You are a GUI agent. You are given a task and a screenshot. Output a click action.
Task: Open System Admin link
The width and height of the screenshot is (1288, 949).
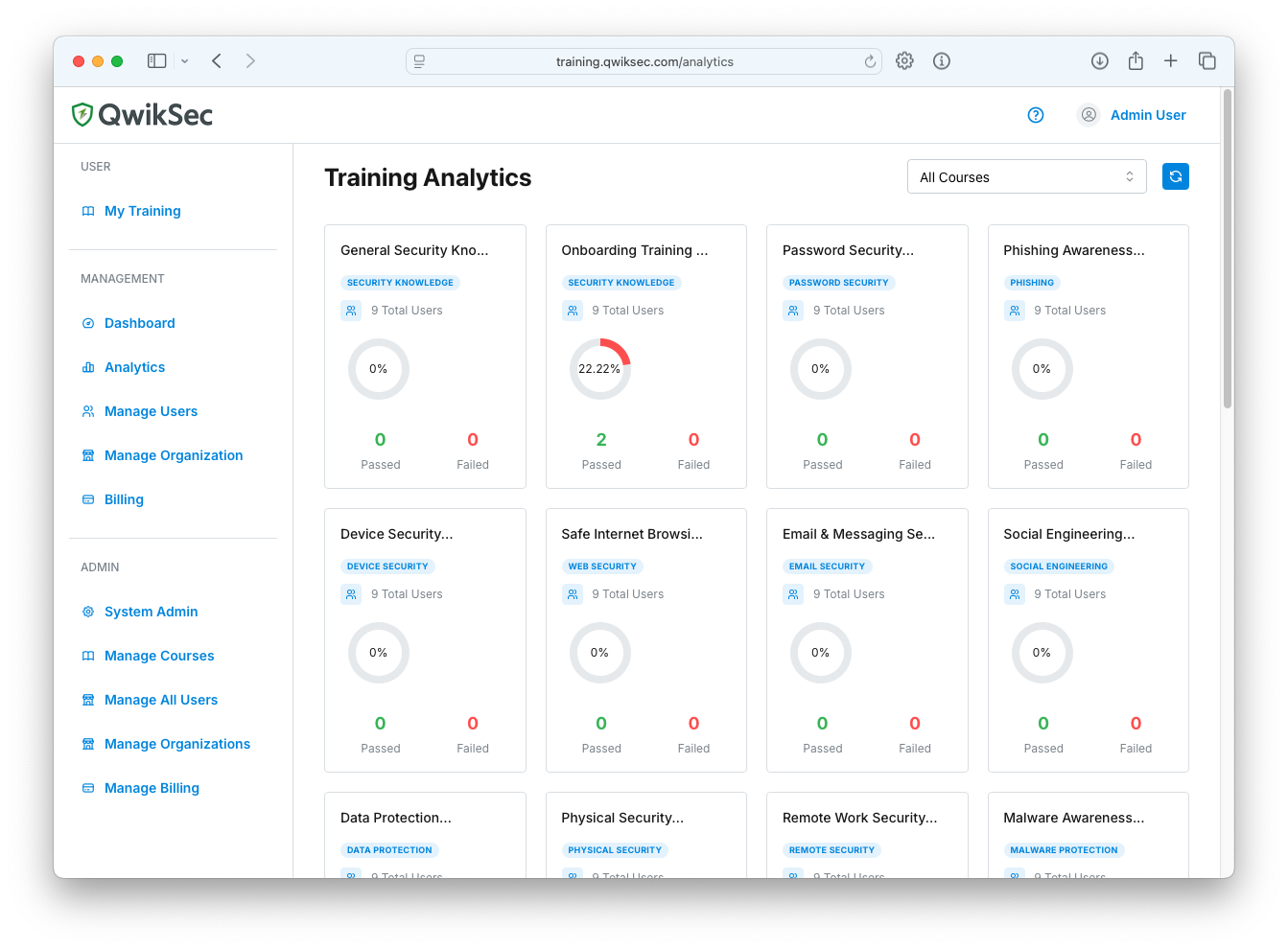click(x=152, y=612)
